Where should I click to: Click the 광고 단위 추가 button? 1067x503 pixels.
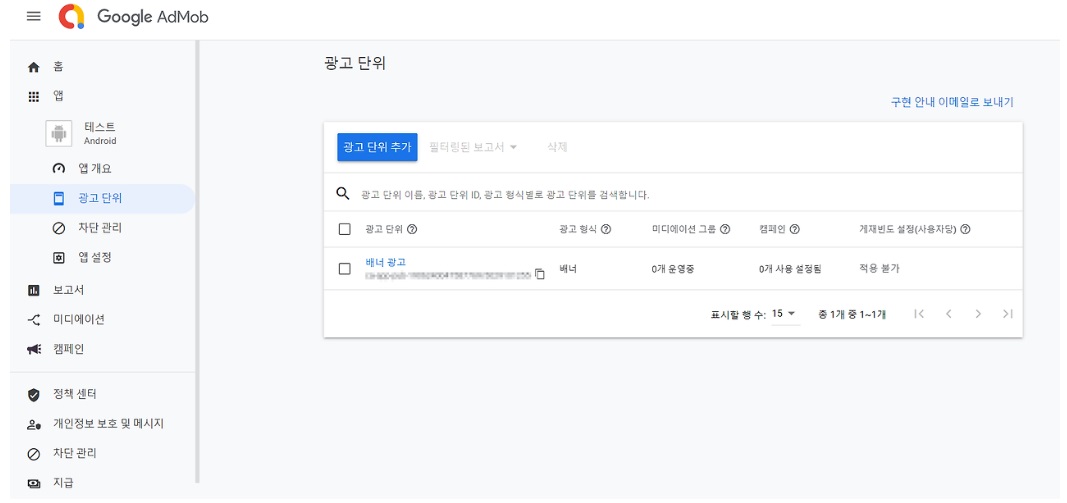pos(377,147)
